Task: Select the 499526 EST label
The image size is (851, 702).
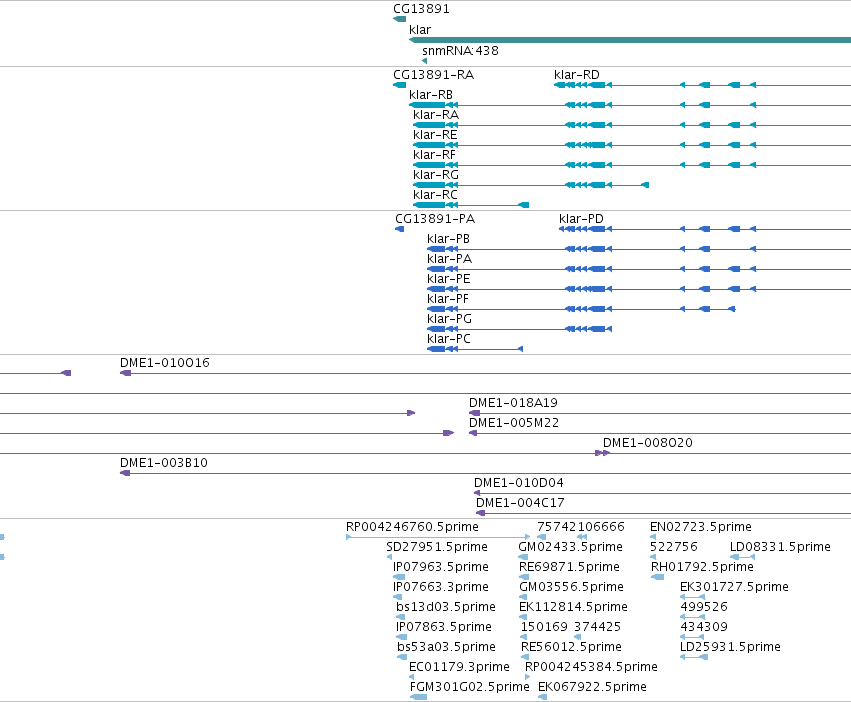Action: pos(704,607)
